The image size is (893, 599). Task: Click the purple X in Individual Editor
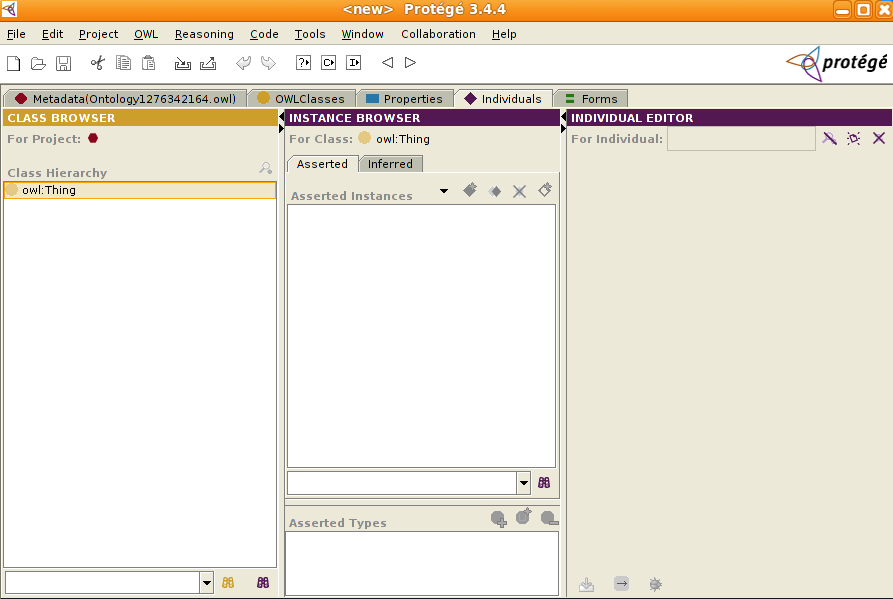(879, 138)
